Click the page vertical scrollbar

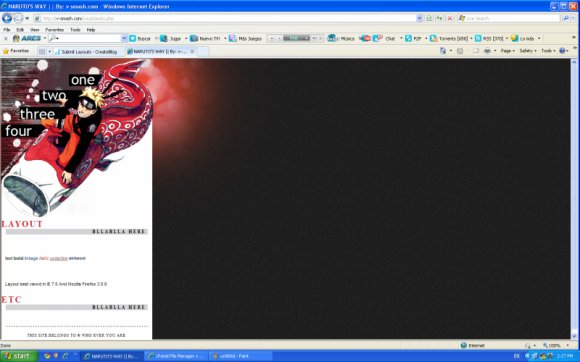574,199
